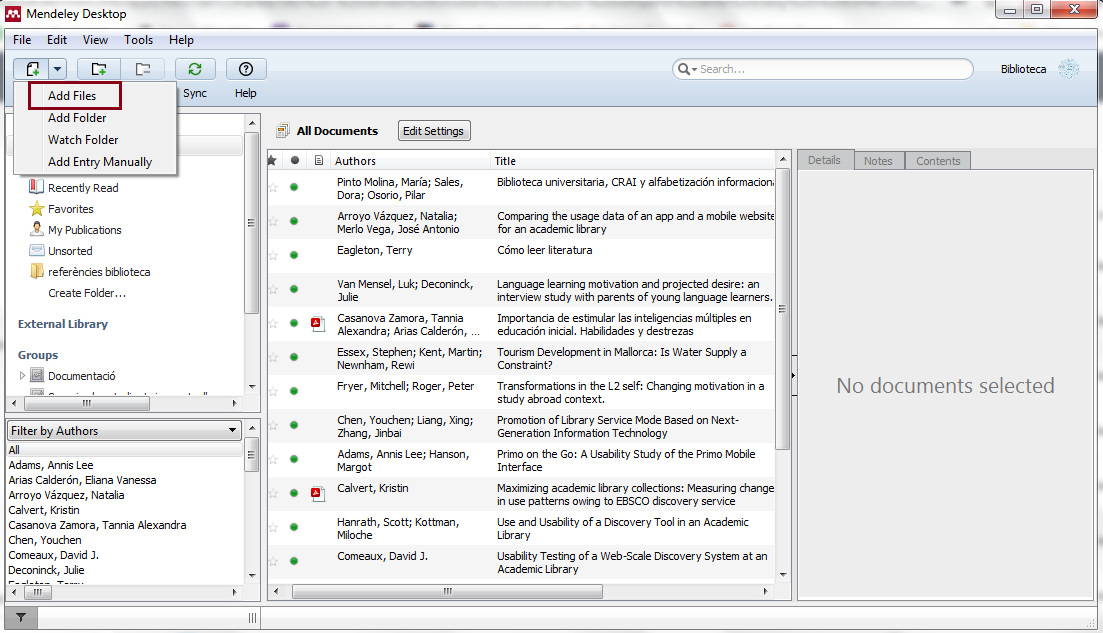Screen dimensions: 1103x633
Task: Open the Tools menu
Action: click(x=139, y=40)
